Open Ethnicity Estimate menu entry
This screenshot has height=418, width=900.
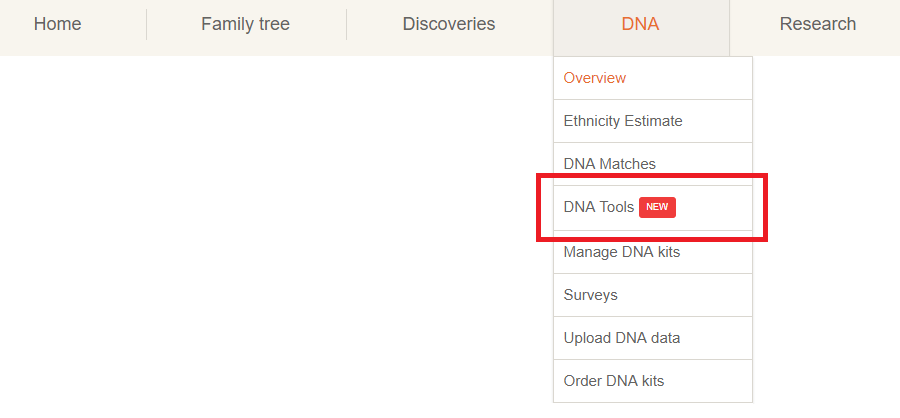pos(653,121)
